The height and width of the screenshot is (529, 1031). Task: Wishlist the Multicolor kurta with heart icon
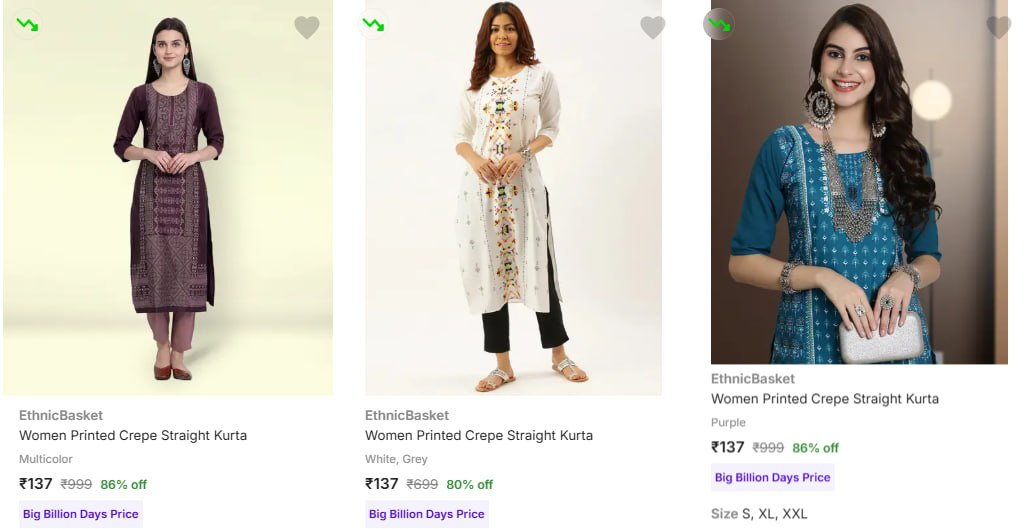click(307, 28)
